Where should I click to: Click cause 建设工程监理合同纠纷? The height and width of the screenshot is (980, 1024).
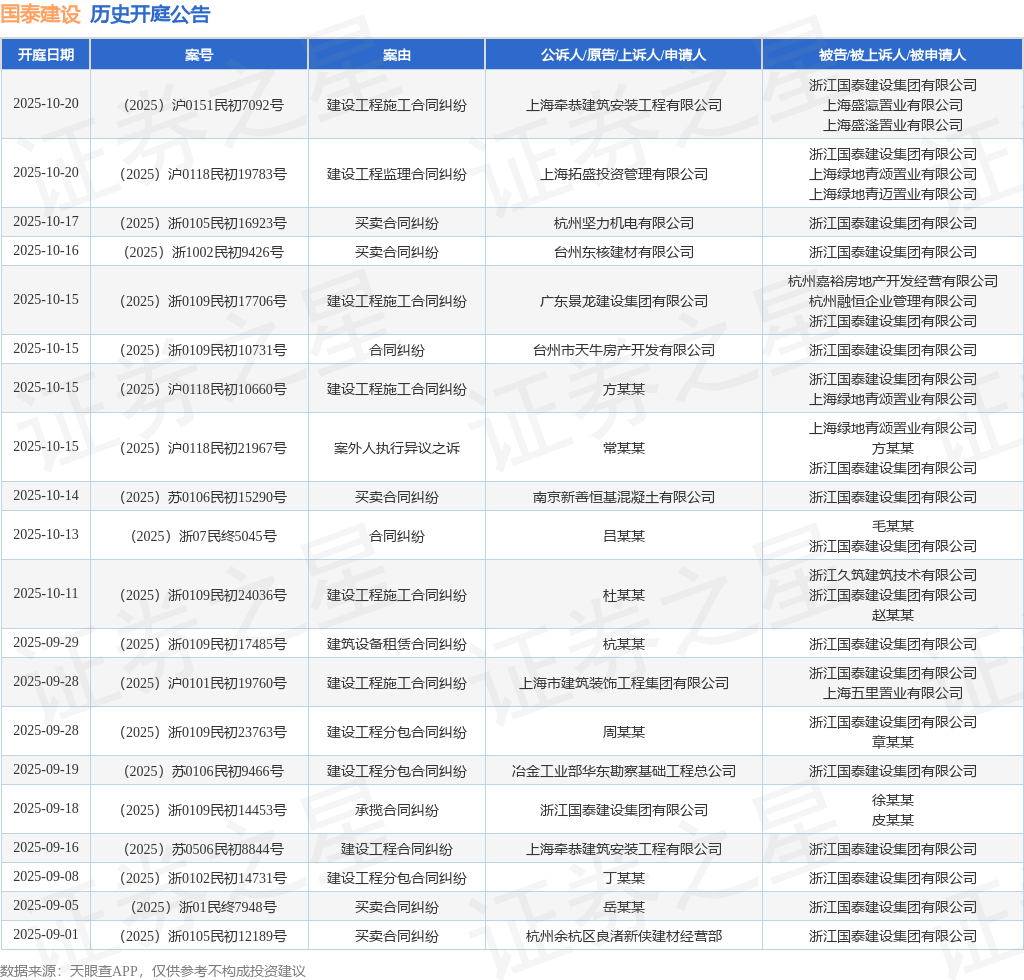point(396,174)
